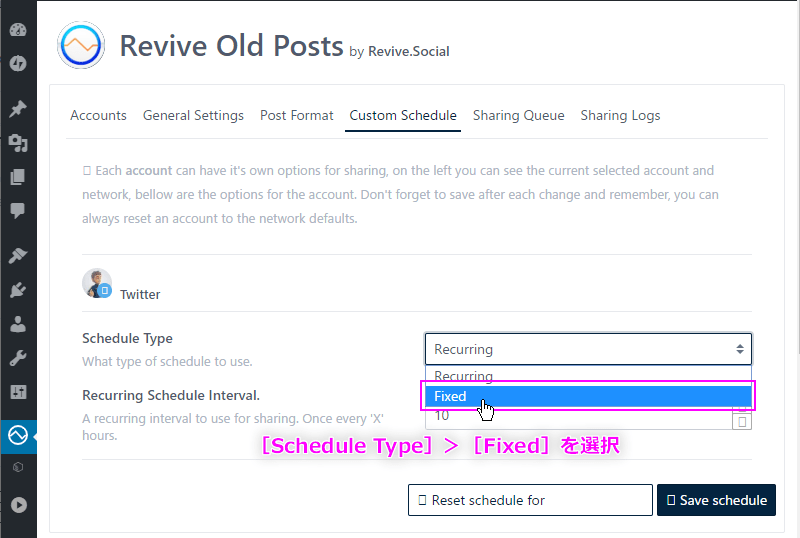Open the Plugins plug icon
This screenshot has height=538, width=800.
(x=18, y=290)
